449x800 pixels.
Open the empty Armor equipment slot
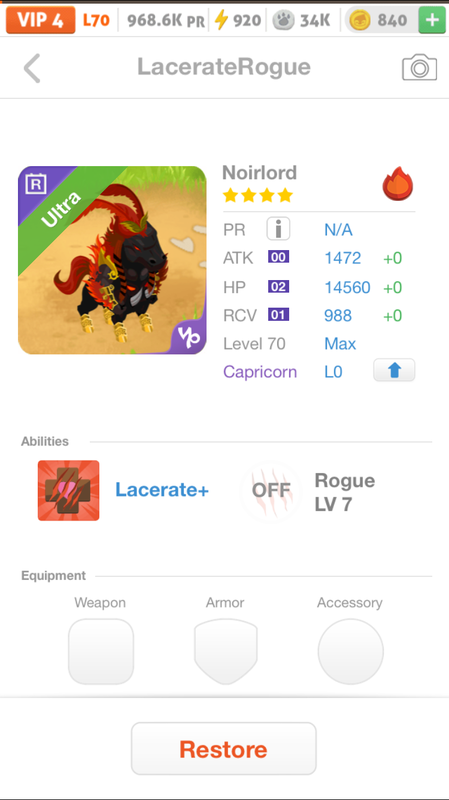coord(226,652)
